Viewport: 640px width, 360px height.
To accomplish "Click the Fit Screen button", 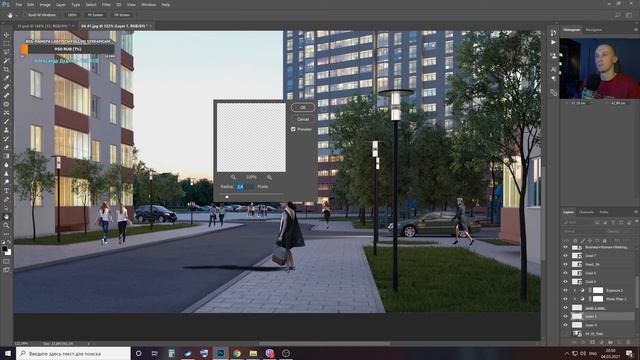I will click(96, 15).
